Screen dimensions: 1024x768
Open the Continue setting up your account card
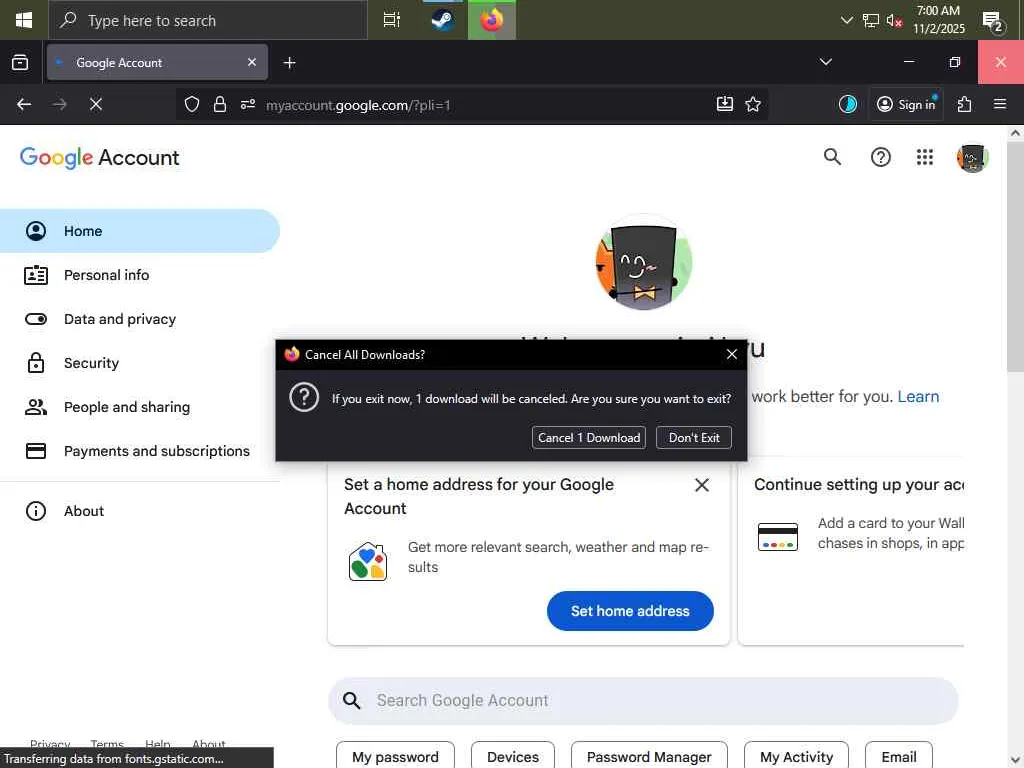coord(851,552)
